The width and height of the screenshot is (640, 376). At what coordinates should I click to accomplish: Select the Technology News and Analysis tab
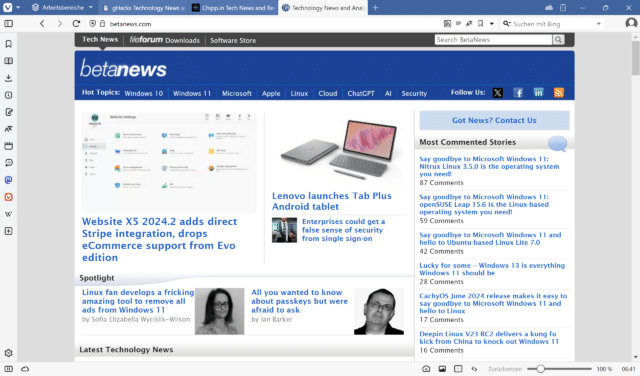click(x=323, y=8)
